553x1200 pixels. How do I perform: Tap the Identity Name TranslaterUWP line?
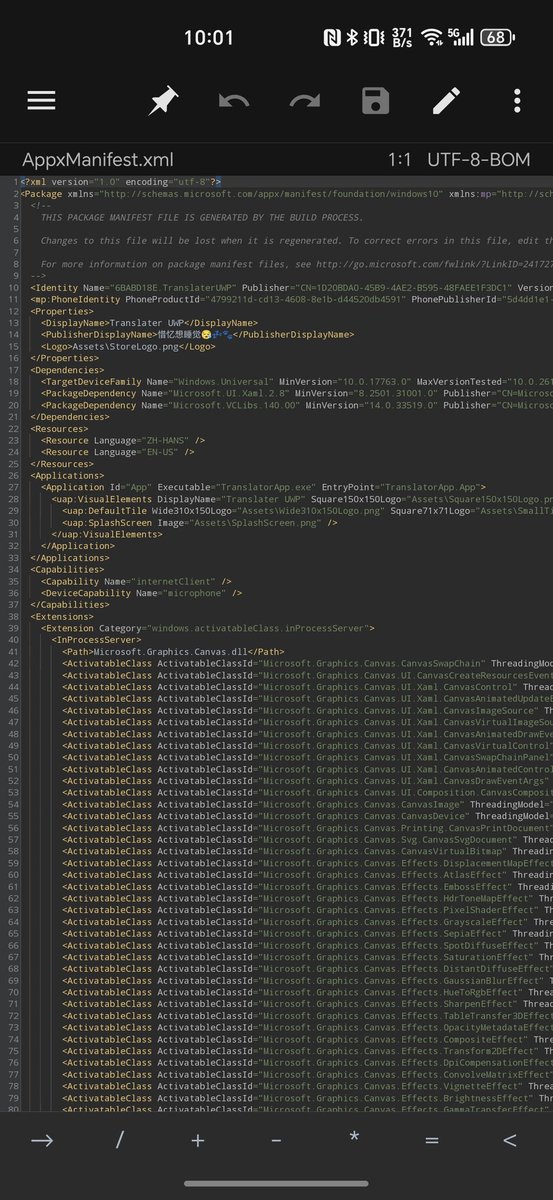291,287
